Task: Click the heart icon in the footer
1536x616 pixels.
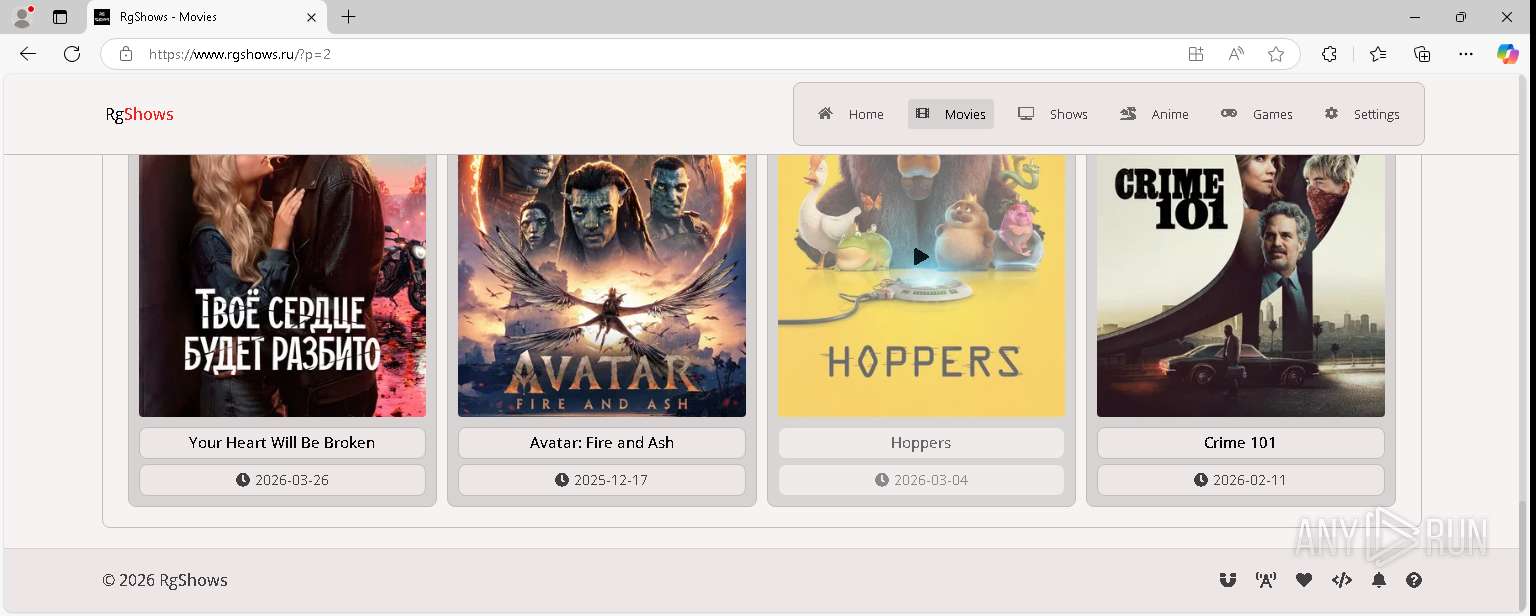Action: click(x=1304, y=580)
